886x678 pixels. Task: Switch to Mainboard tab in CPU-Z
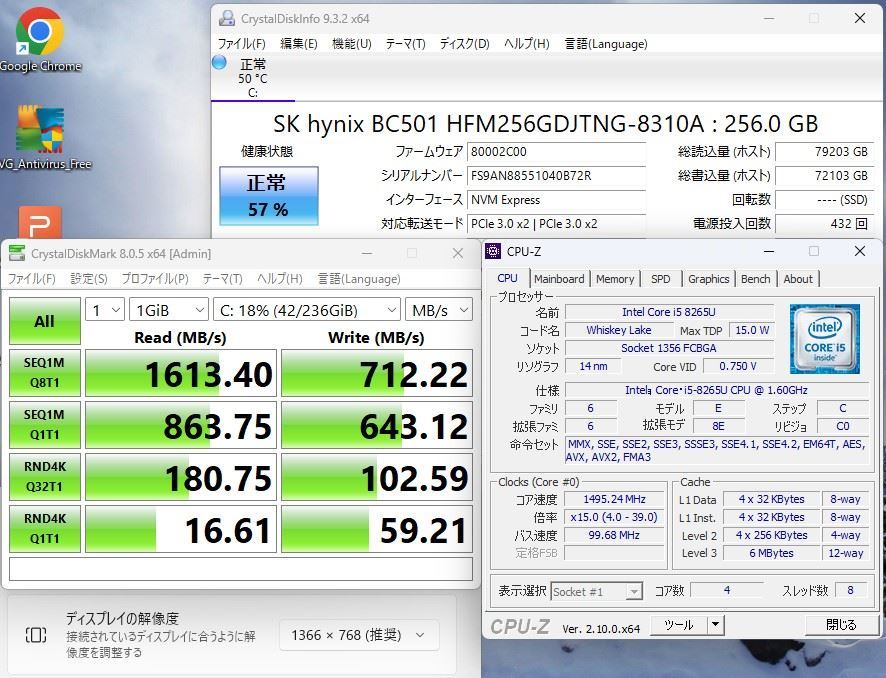point(559,279)
